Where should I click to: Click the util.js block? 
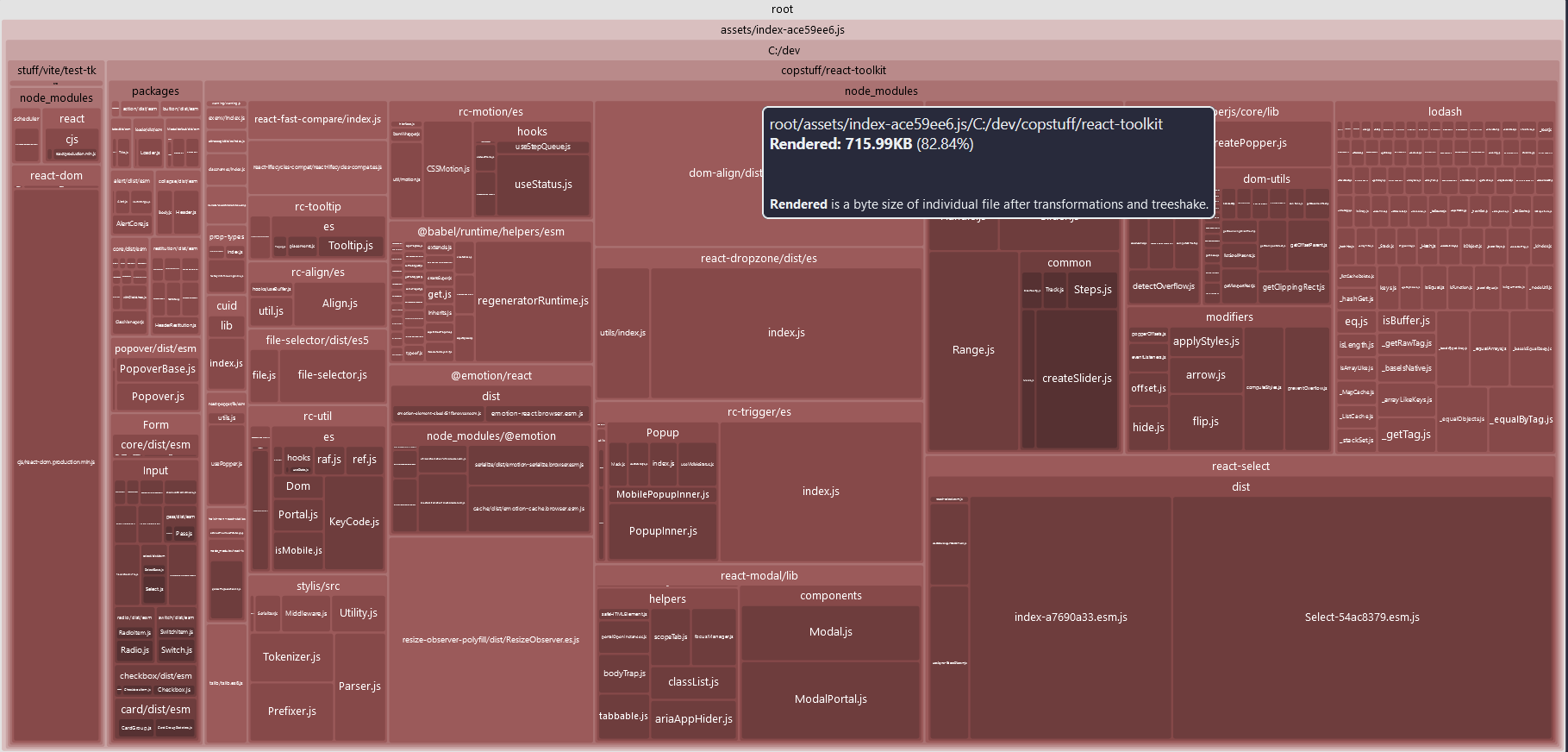point(272,311)
